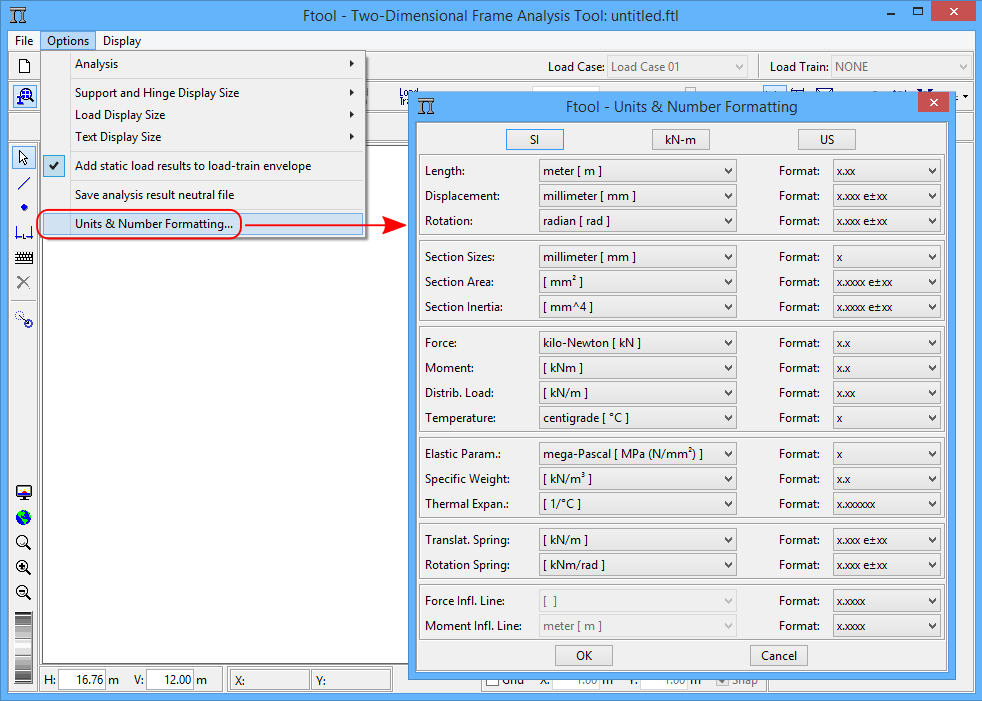The width and height of the screenshot is (982, 701).
Task: Activate the dimension line tool
Action: pos(24,232)
